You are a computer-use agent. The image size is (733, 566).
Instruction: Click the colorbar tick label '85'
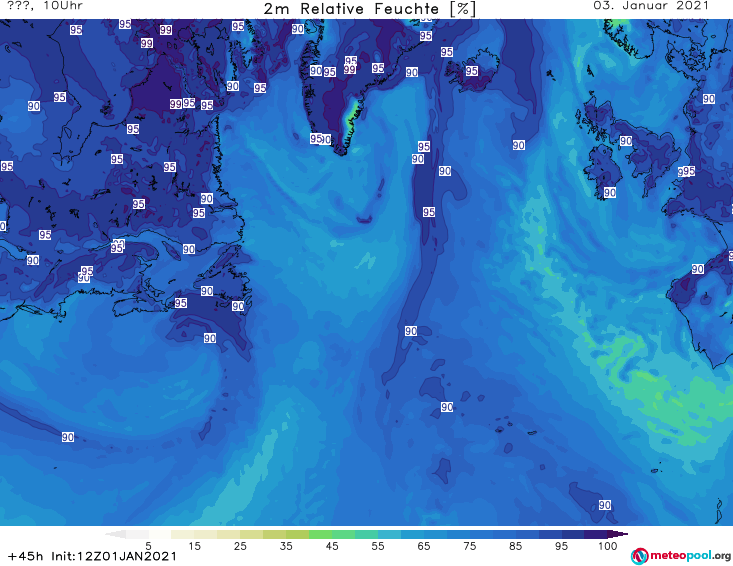pos(515,546)
